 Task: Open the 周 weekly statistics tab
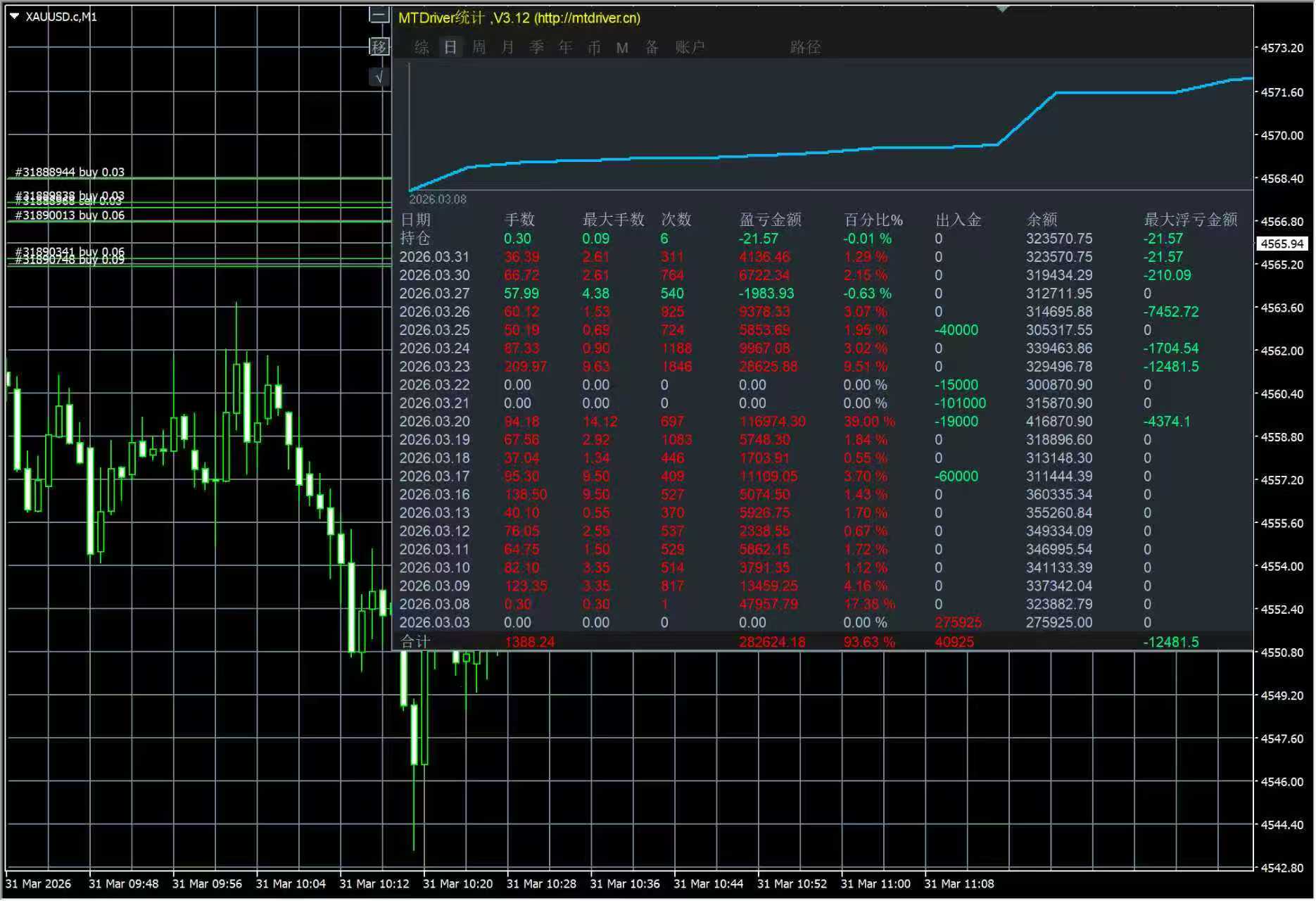479,47
